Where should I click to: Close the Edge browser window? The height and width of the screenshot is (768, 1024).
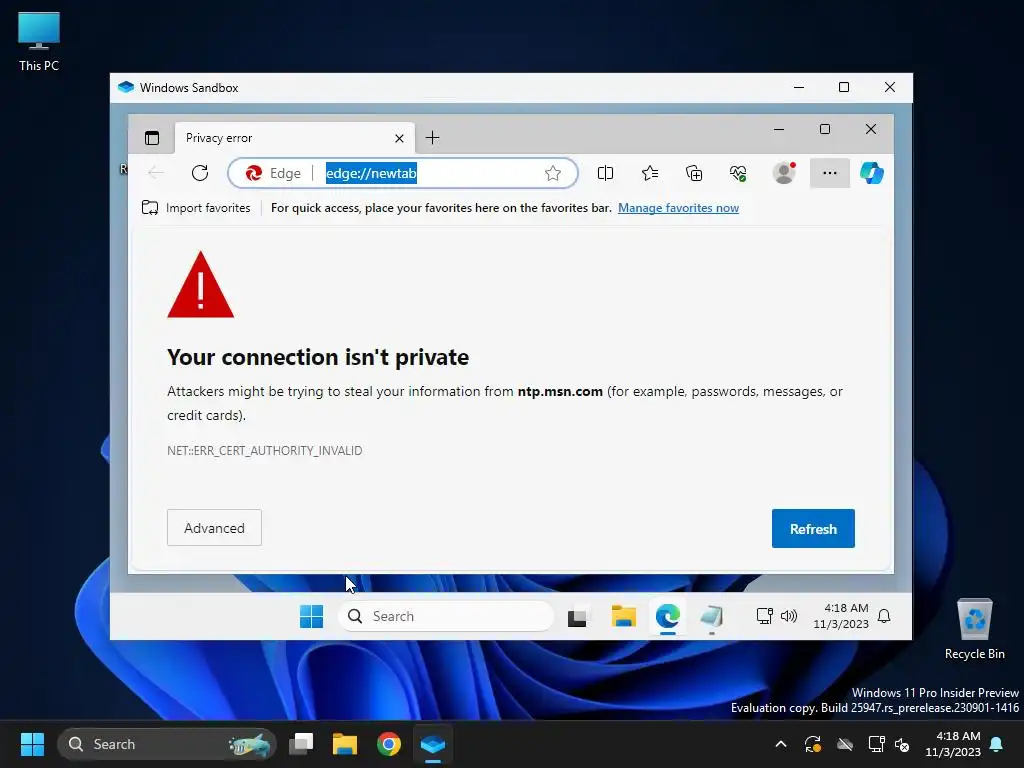pyautogui.click(x=871, y=129)
